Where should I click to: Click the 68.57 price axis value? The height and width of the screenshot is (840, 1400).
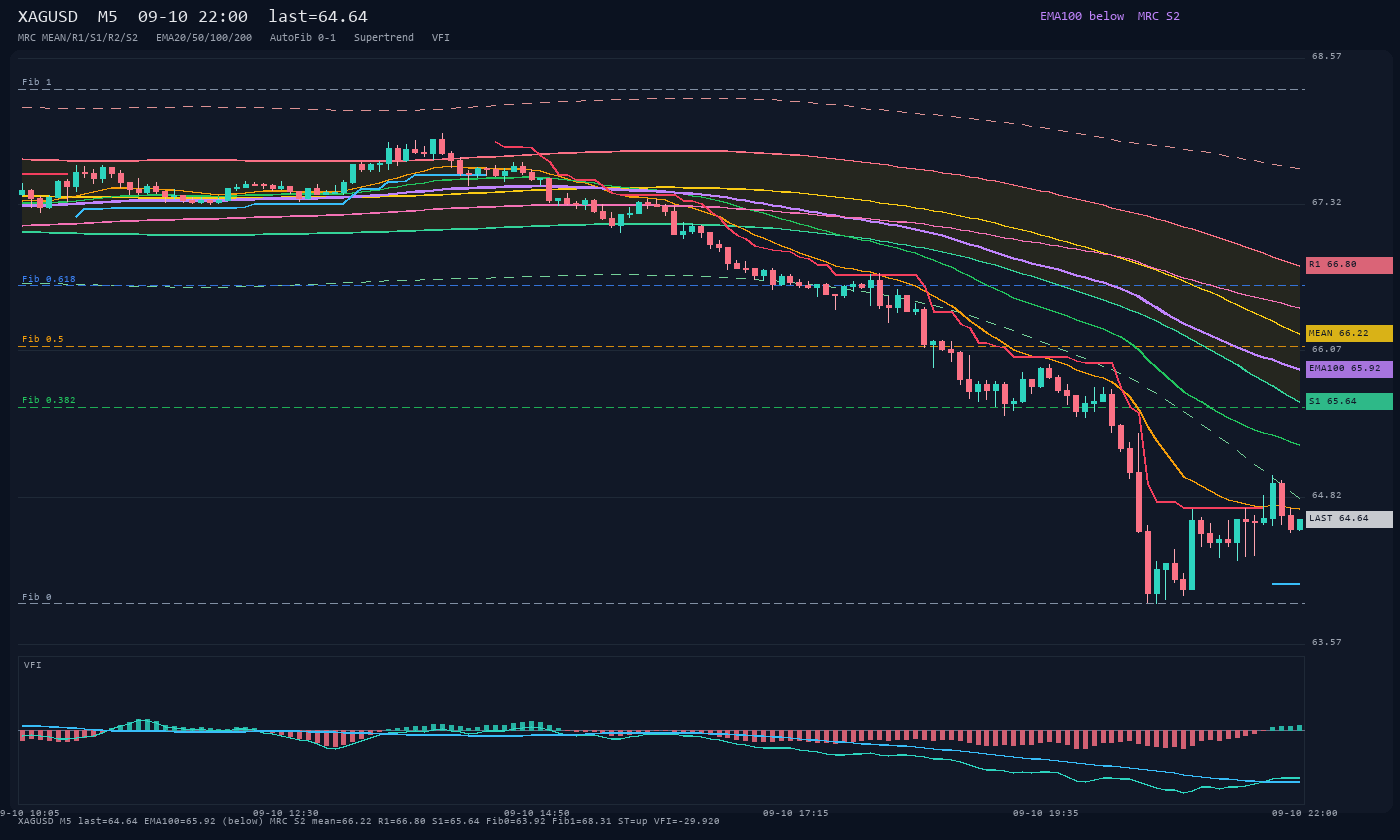click(1327, 56)
